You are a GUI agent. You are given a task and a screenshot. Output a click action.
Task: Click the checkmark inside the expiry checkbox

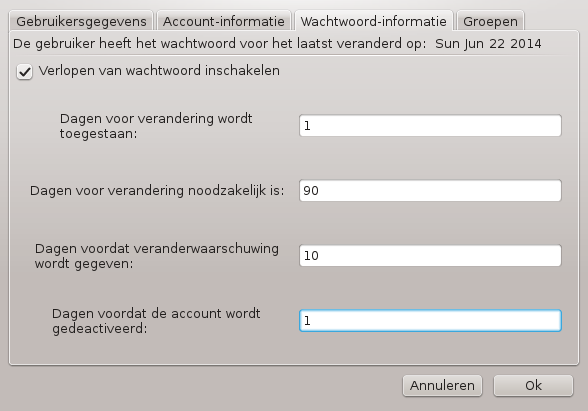(x=25, y=71)
